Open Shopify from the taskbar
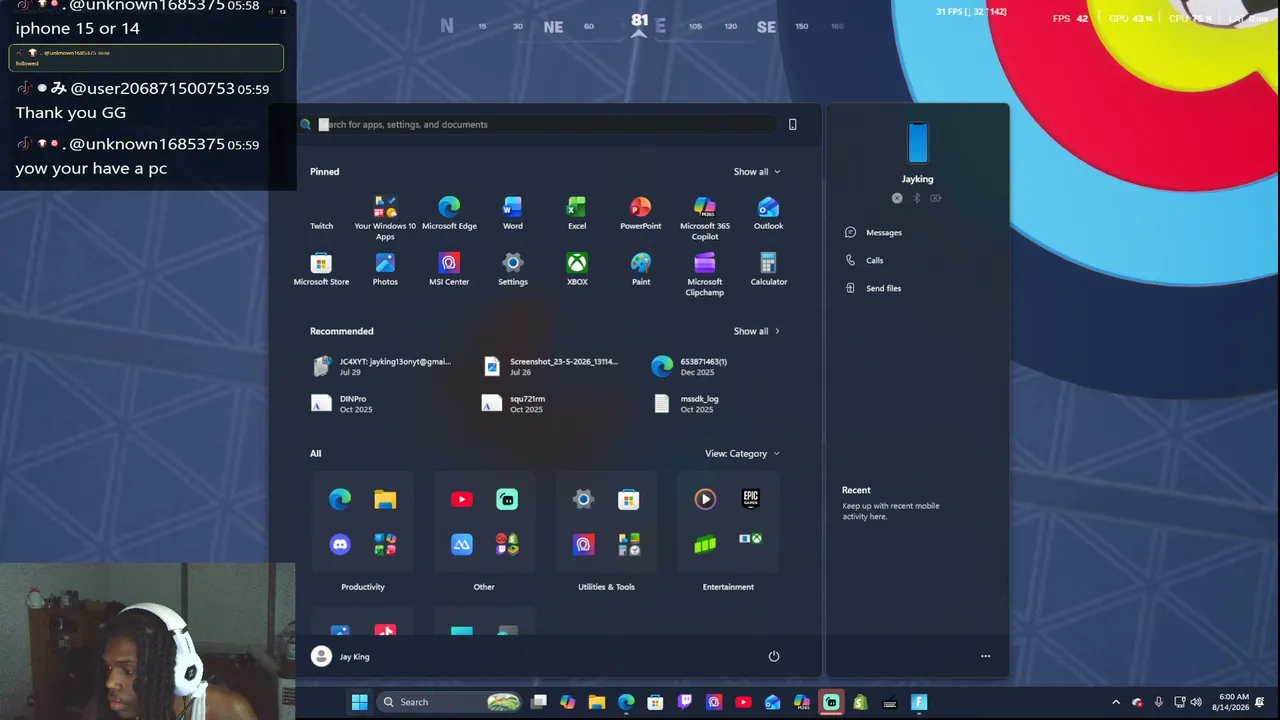1280x720 pixels. click(860, 702)
